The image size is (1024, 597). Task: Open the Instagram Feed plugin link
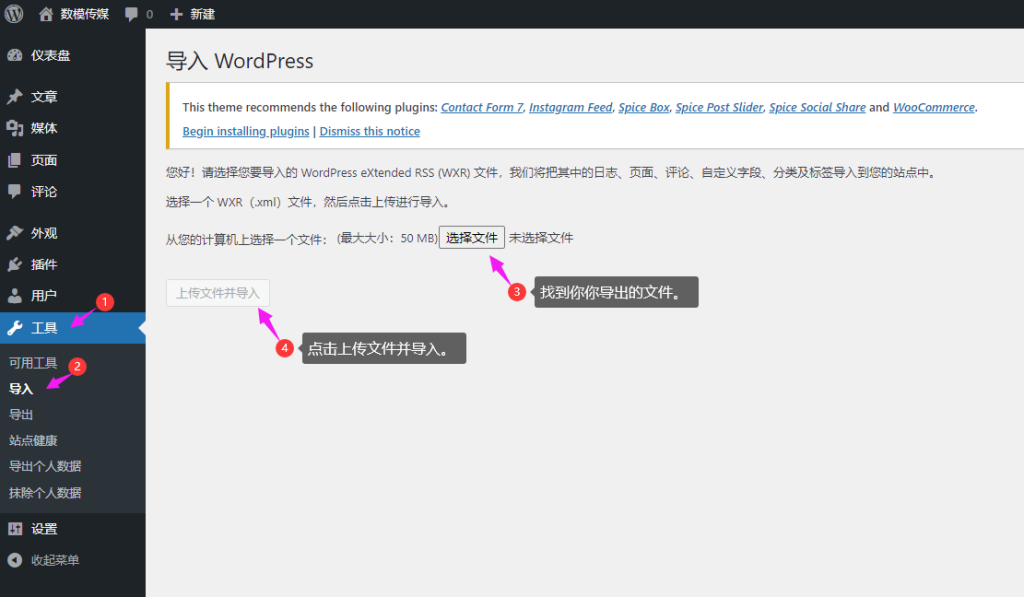pyautogui.click(x=571, y=107)
